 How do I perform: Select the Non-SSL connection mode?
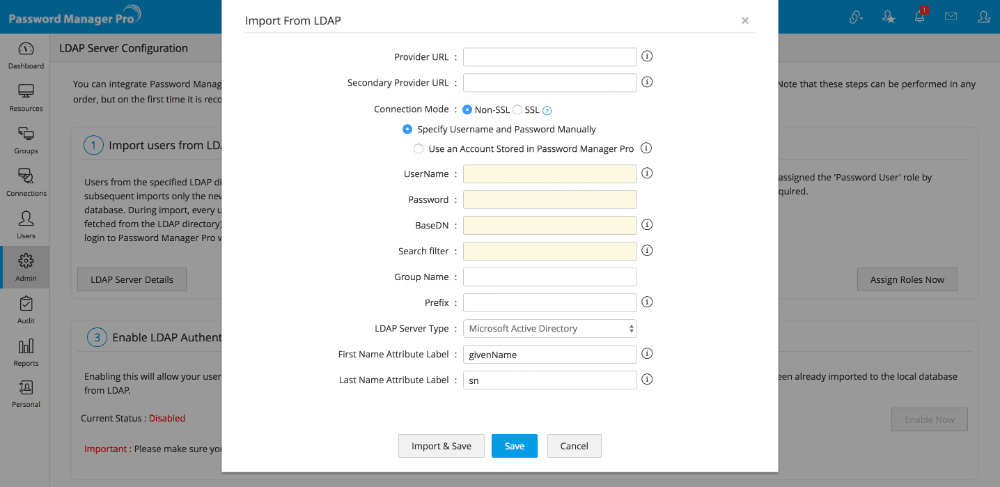[x=467, y=109]
